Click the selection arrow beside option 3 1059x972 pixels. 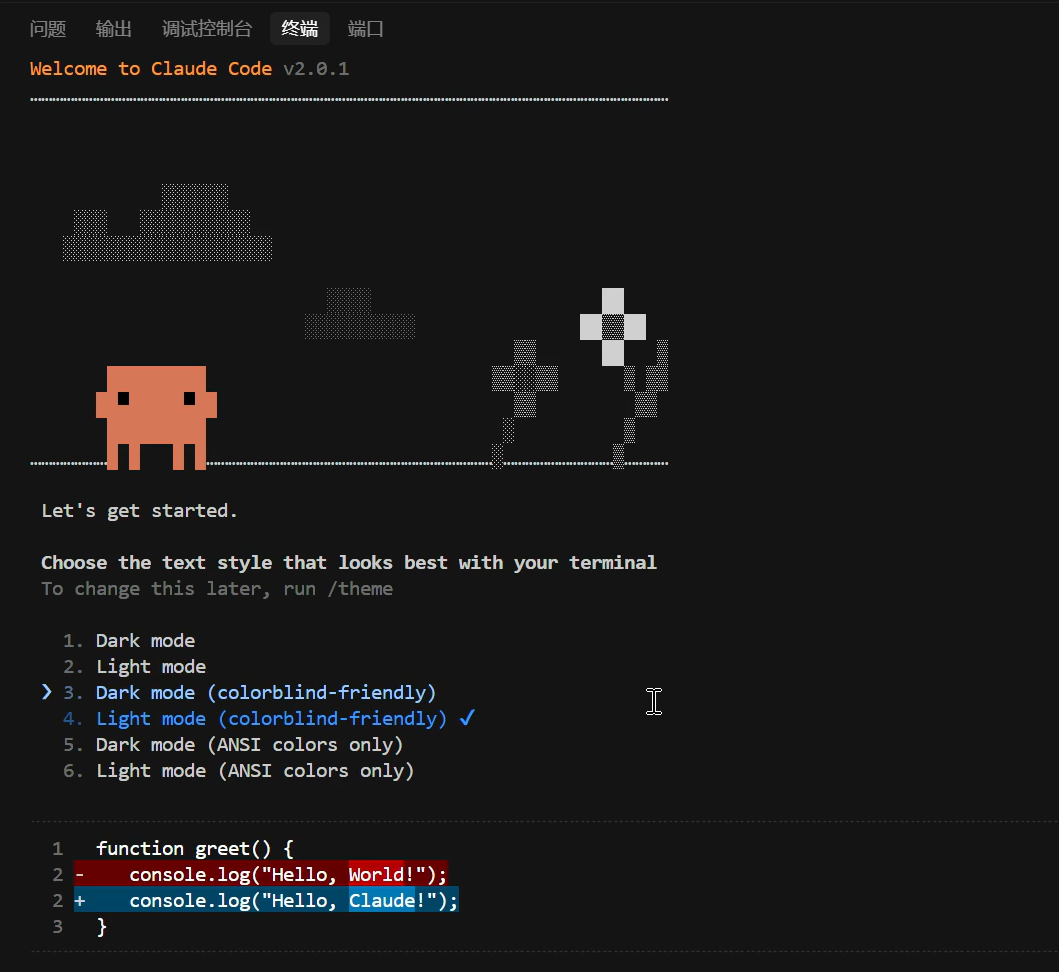point(47,692)
